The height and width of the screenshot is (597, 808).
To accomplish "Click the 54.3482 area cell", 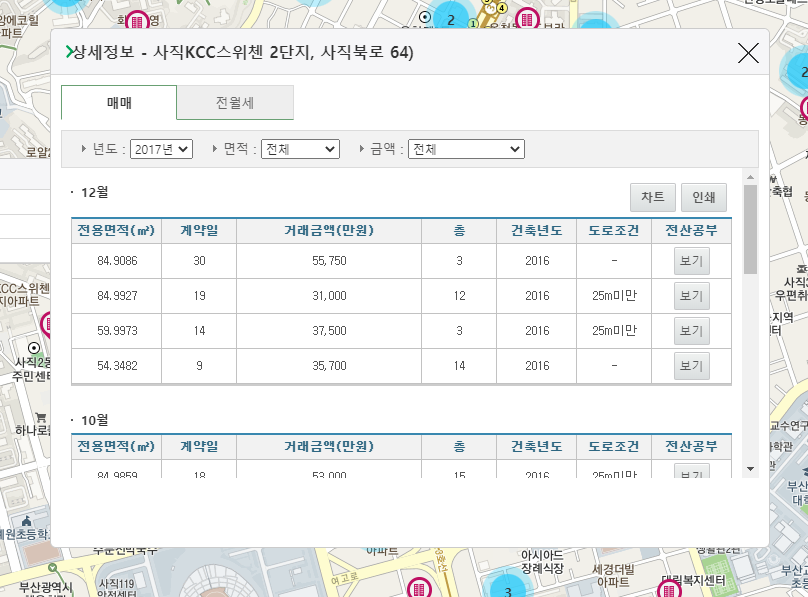I will coord(117,366).
